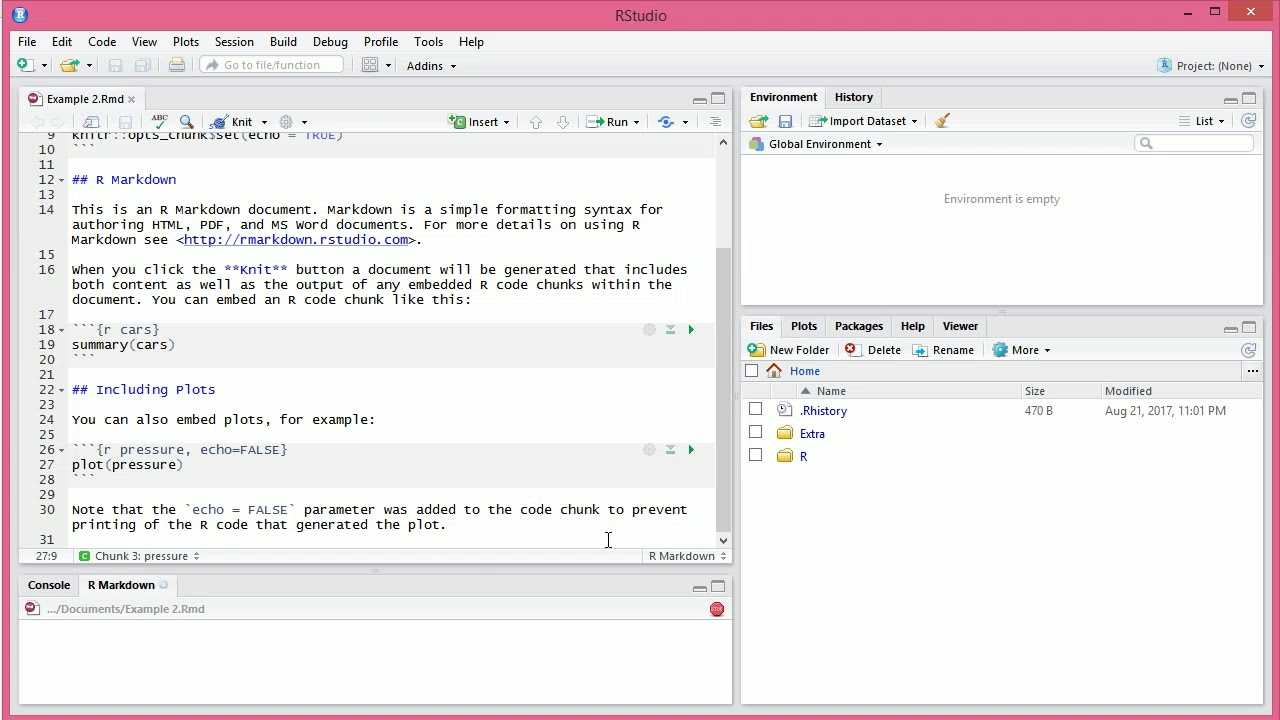
Task: Open the Project: (None) dropdown
Action: [x=1210, y=66]
